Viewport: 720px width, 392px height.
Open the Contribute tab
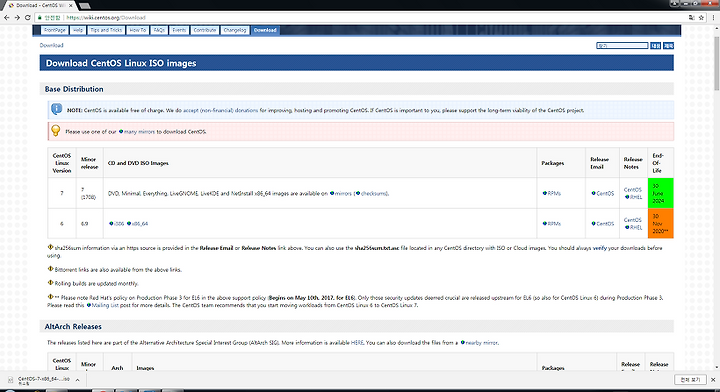tap(205, 30)
